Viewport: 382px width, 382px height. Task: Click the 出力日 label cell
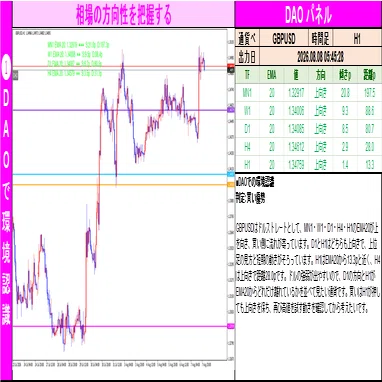[247, 57]
